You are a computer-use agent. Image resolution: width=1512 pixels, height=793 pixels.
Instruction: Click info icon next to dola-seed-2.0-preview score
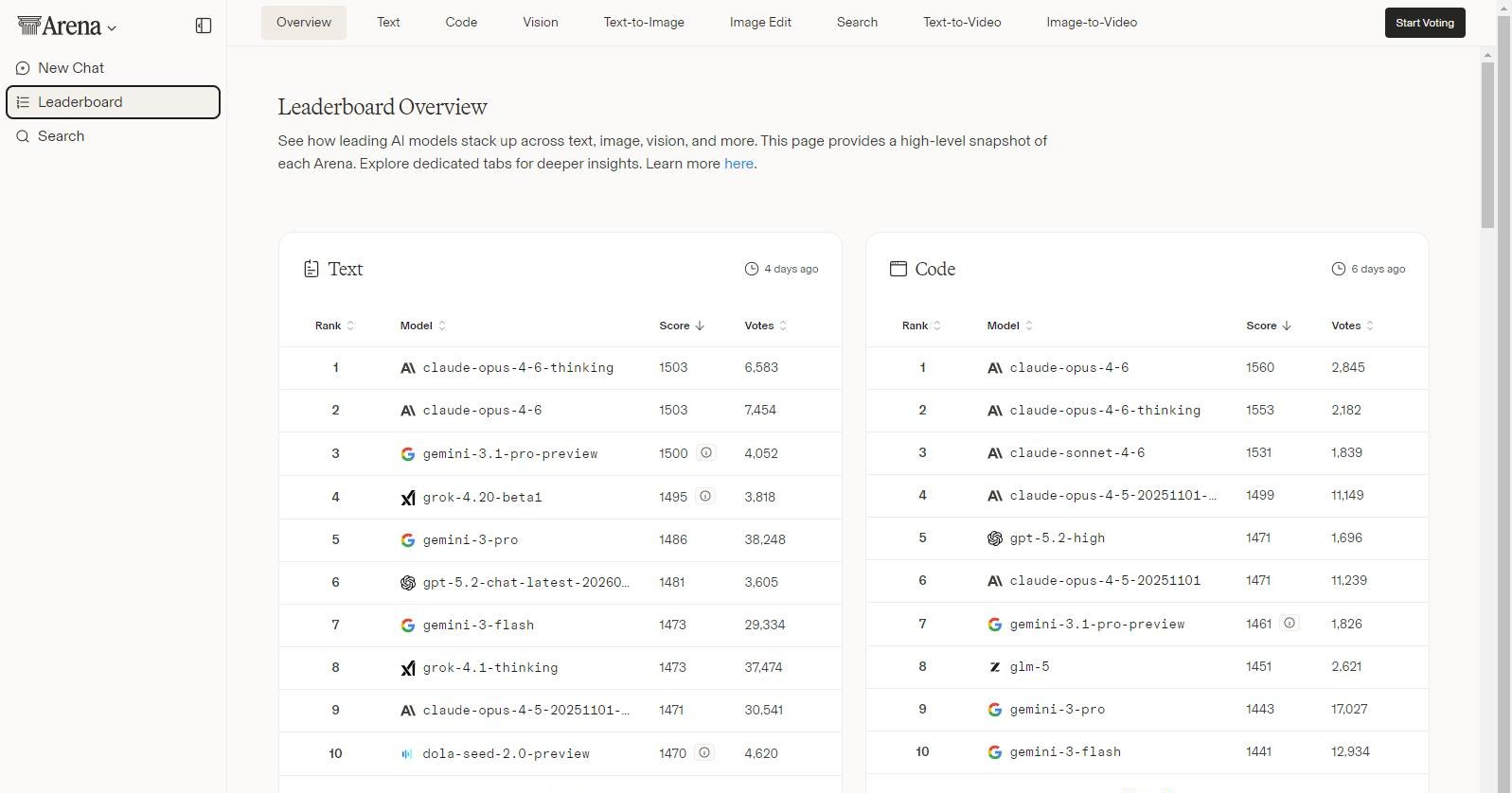click(704, 753)
